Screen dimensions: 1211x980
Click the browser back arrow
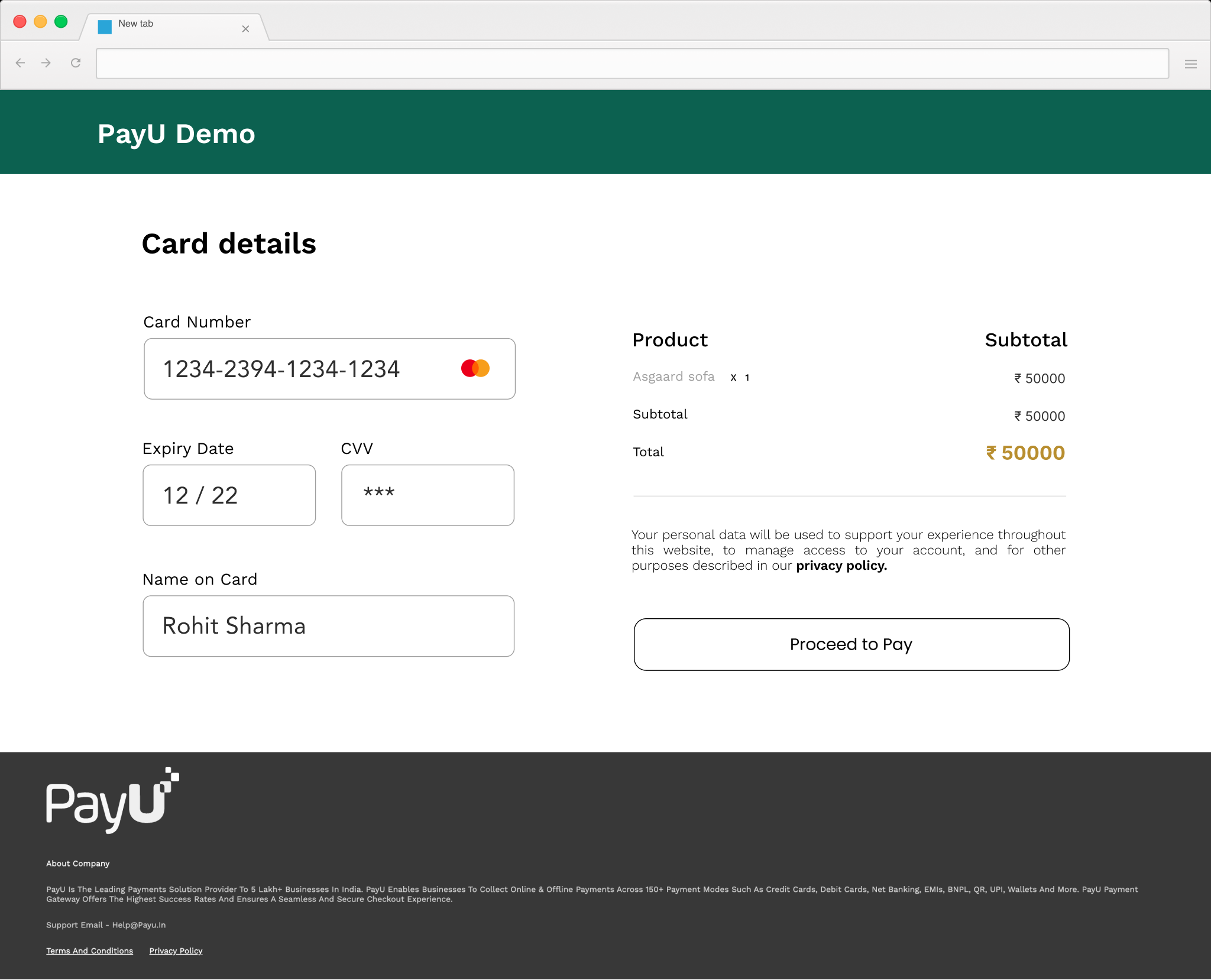(20, 63)
